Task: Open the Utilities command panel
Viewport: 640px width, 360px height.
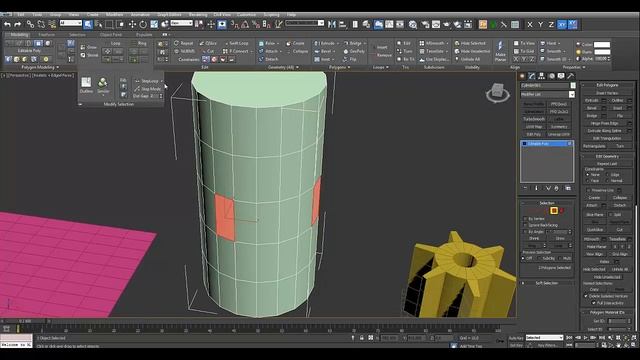Action: (571, 76)
